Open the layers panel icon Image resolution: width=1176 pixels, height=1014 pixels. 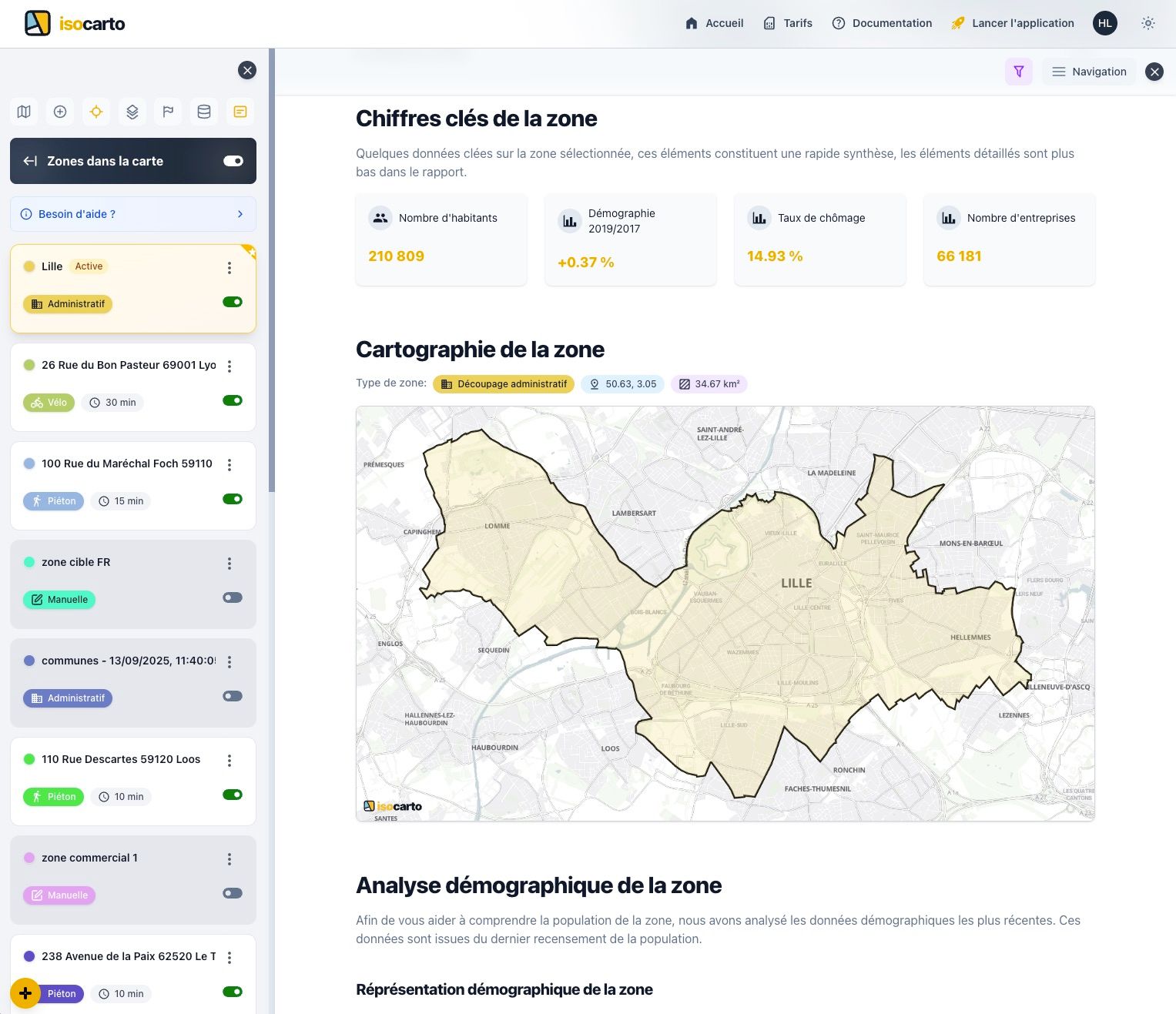pos(132,112)
